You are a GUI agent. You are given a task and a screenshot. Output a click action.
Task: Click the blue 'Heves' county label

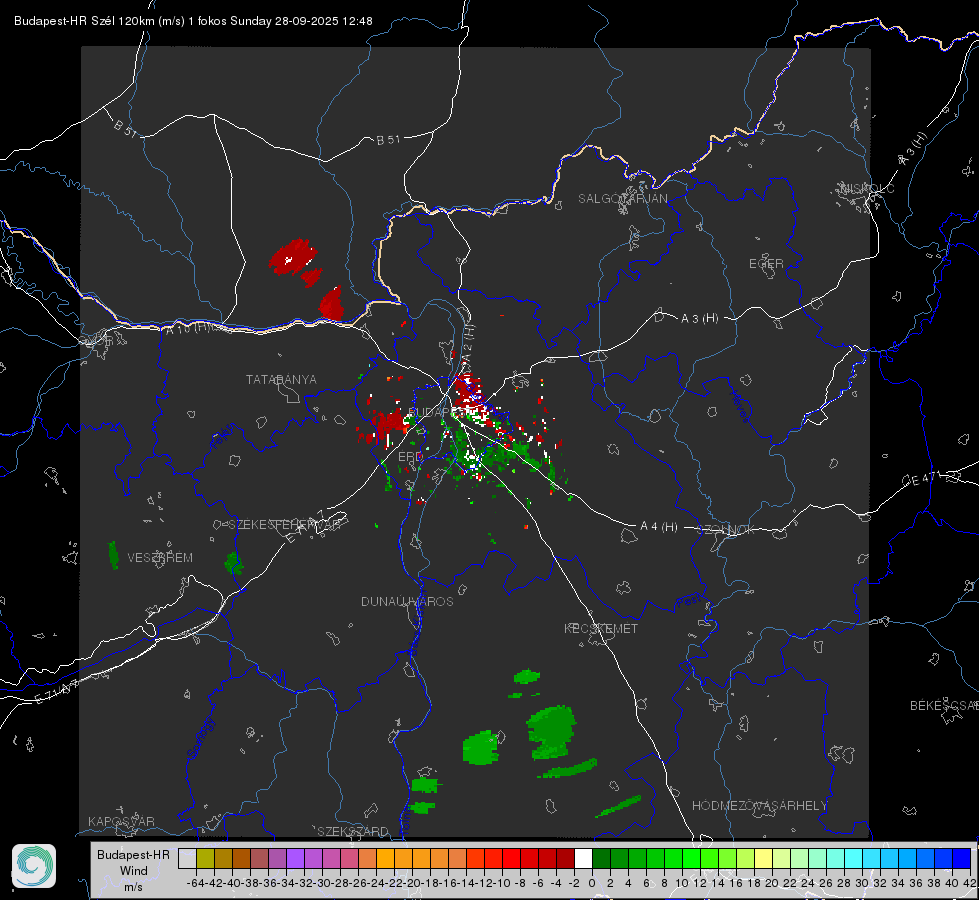(740, 407)
